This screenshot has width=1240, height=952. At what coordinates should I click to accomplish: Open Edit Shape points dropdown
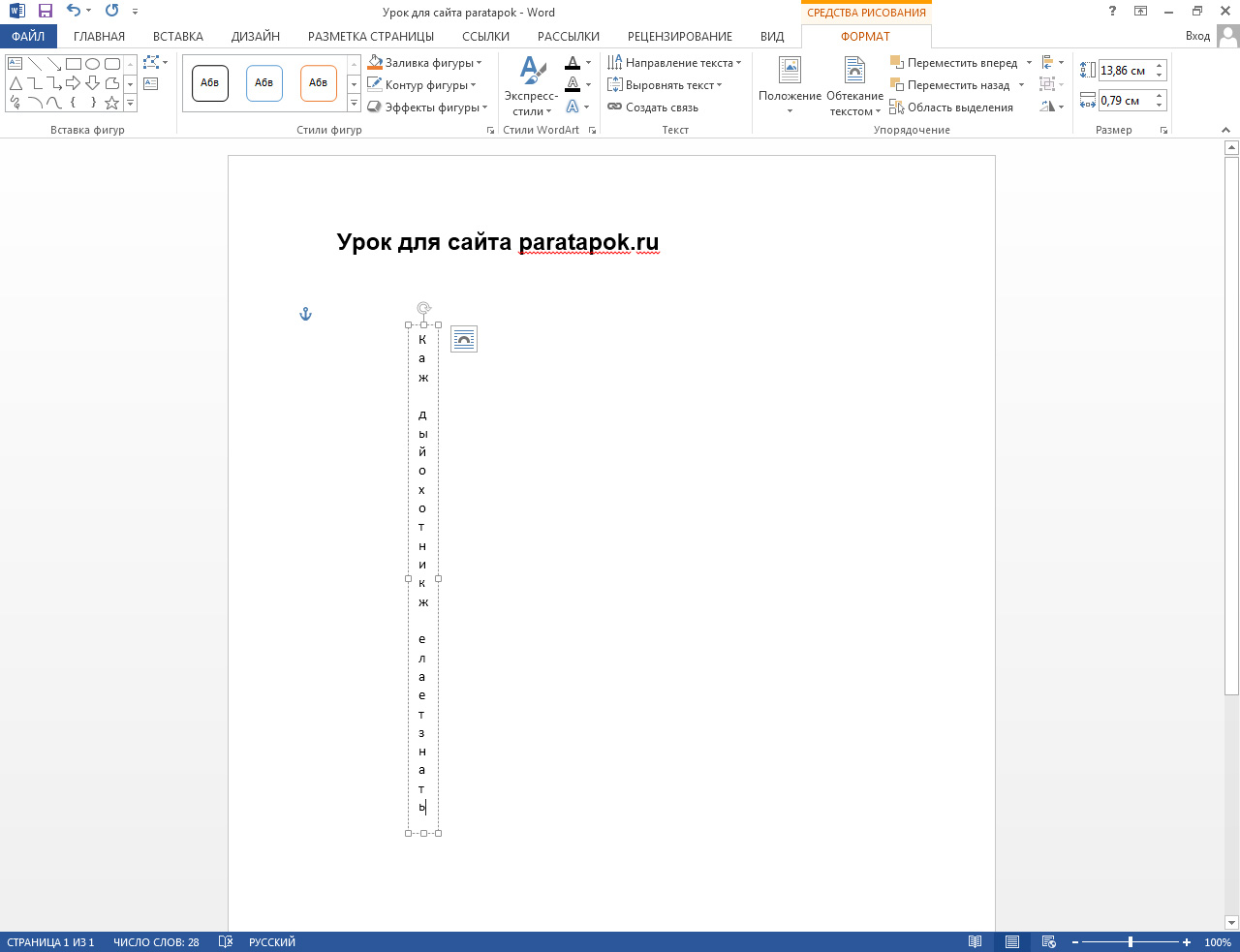(x=155, y=63)
